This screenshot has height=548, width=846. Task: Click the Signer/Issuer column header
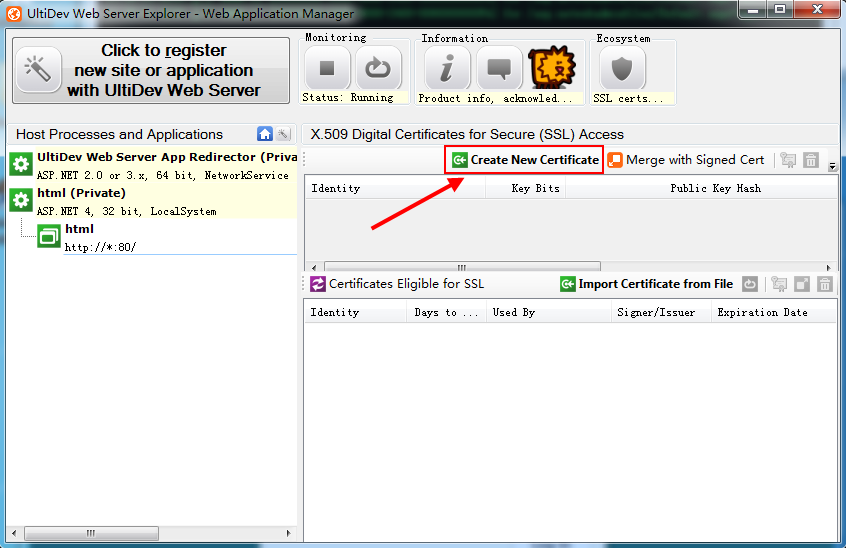point(661,312)
